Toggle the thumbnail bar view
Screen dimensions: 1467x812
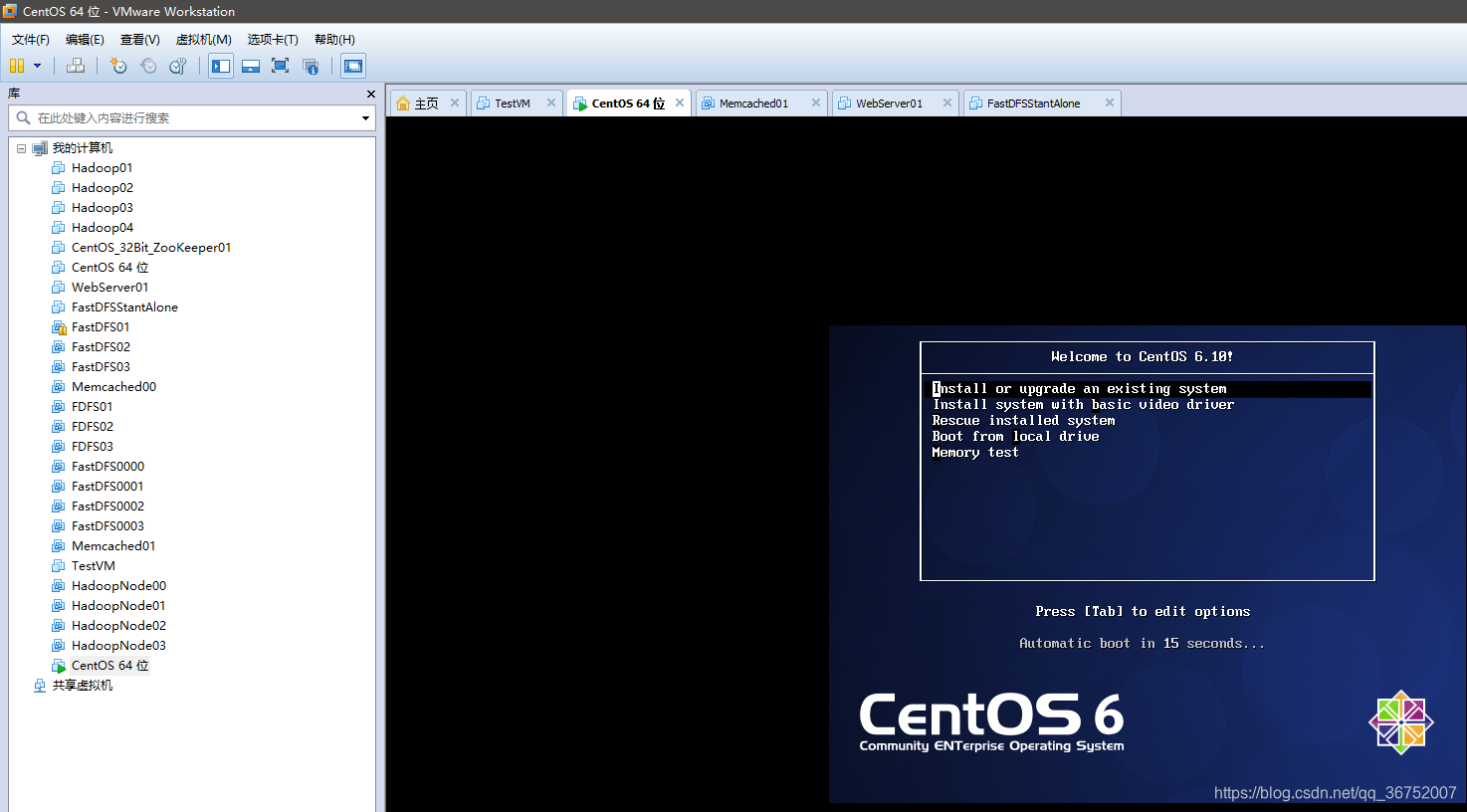tap(251, 66)
